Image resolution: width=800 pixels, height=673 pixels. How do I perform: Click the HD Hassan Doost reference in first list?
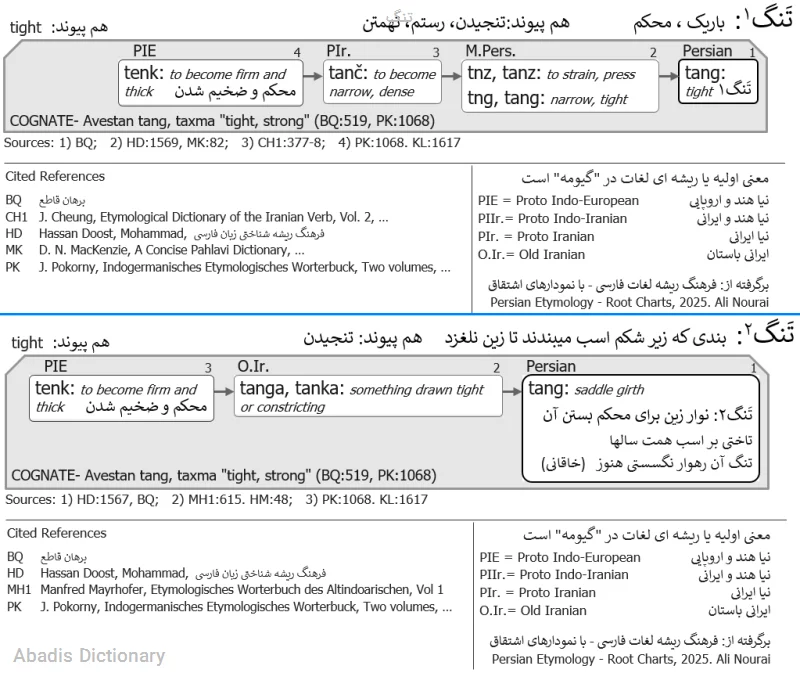165,234
